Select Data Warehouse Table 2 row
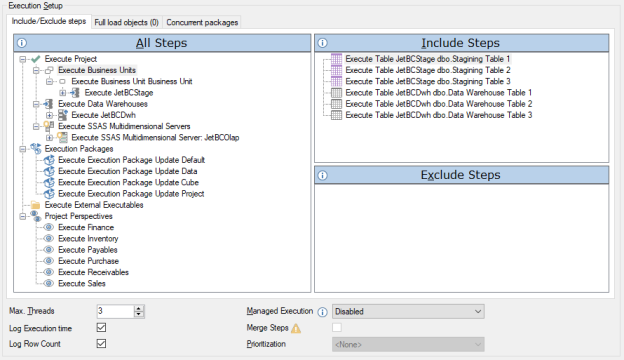The height and width of the screenshot is (360, 624). [439, 104]
